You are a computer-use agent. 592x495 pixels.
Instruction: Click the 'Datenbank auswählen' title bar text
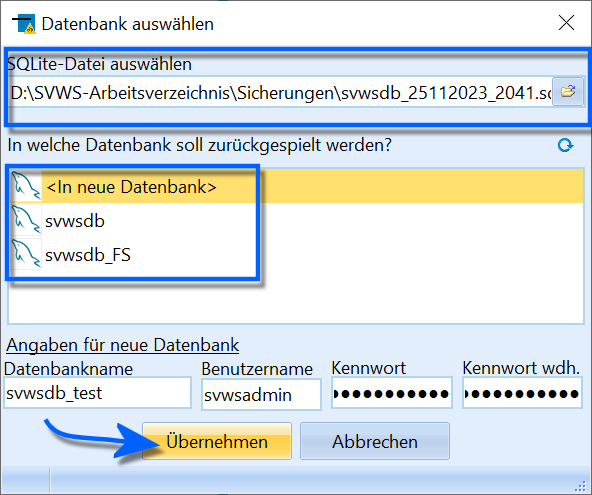tap(128, 24)
